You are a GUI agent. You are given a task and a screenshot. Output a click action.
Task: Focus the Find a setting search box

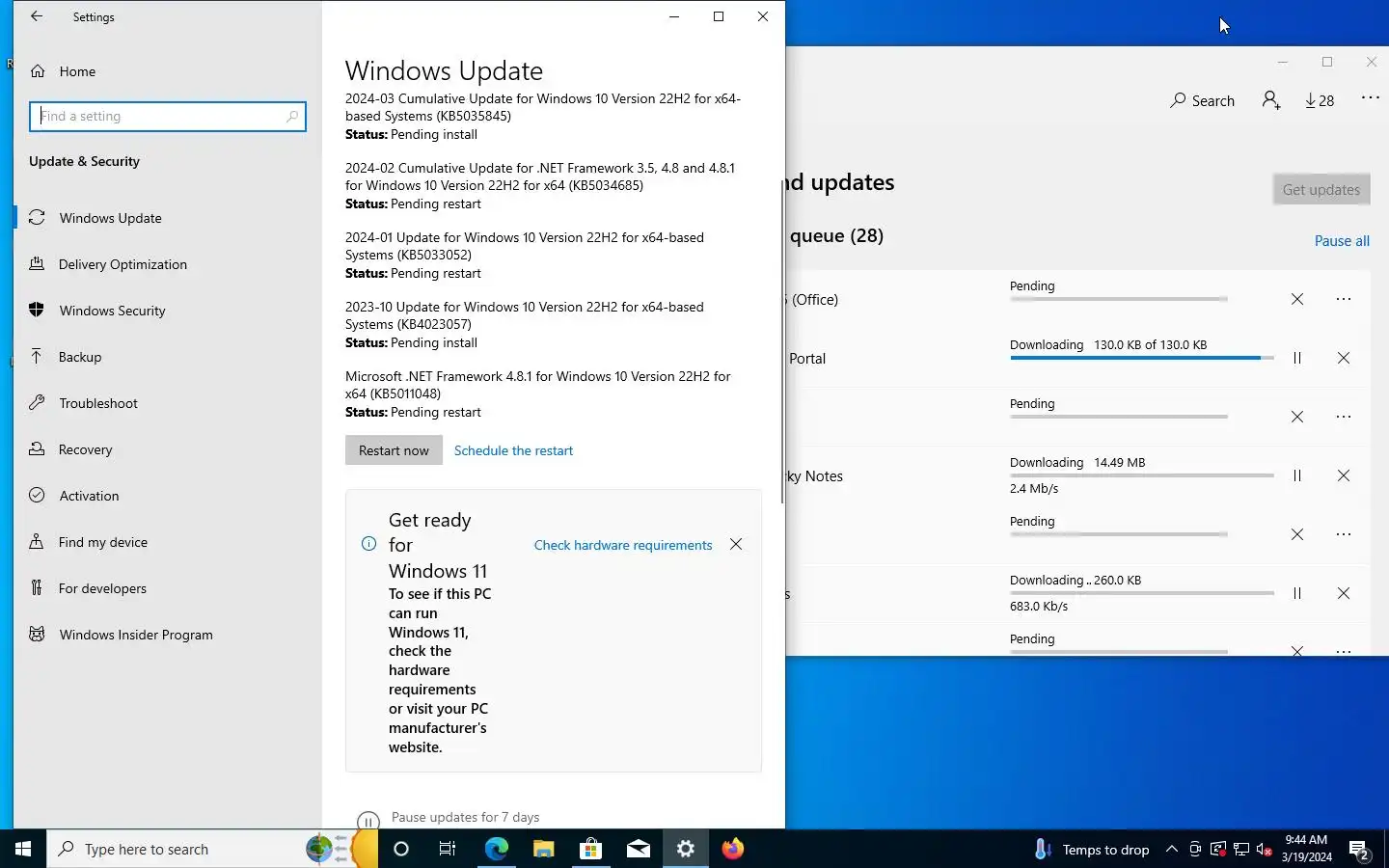pos(168,116)
